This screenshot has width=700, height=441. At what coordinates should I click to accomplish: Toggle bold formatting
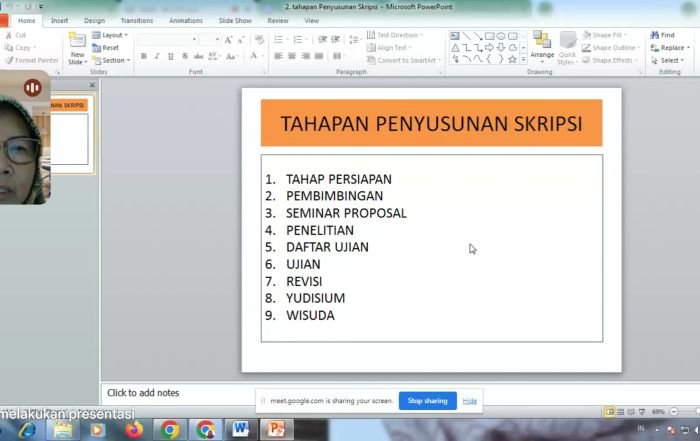[144, 56]
